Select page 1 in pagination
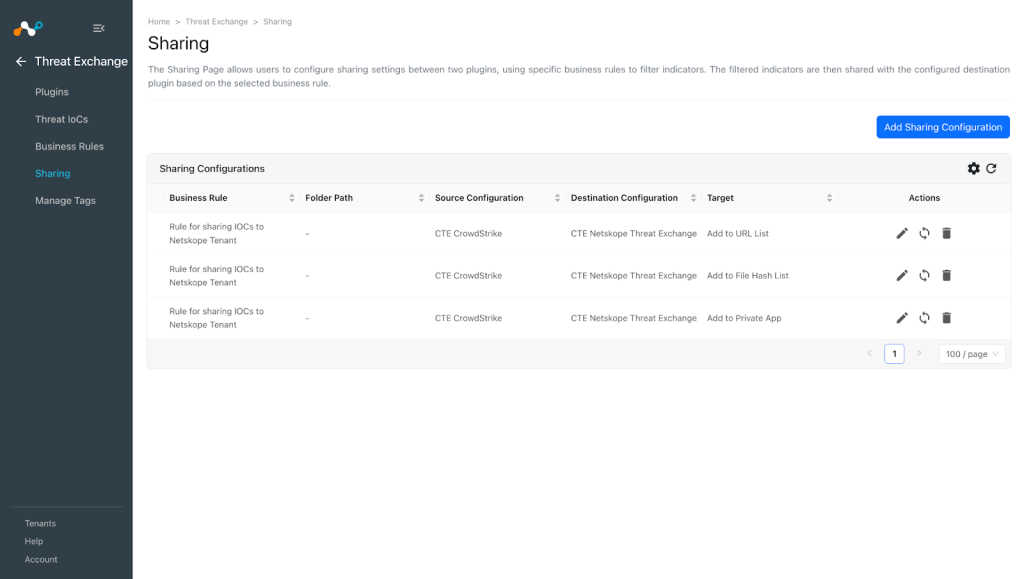Screen dimensions: 1024x579 click(894, 354)
